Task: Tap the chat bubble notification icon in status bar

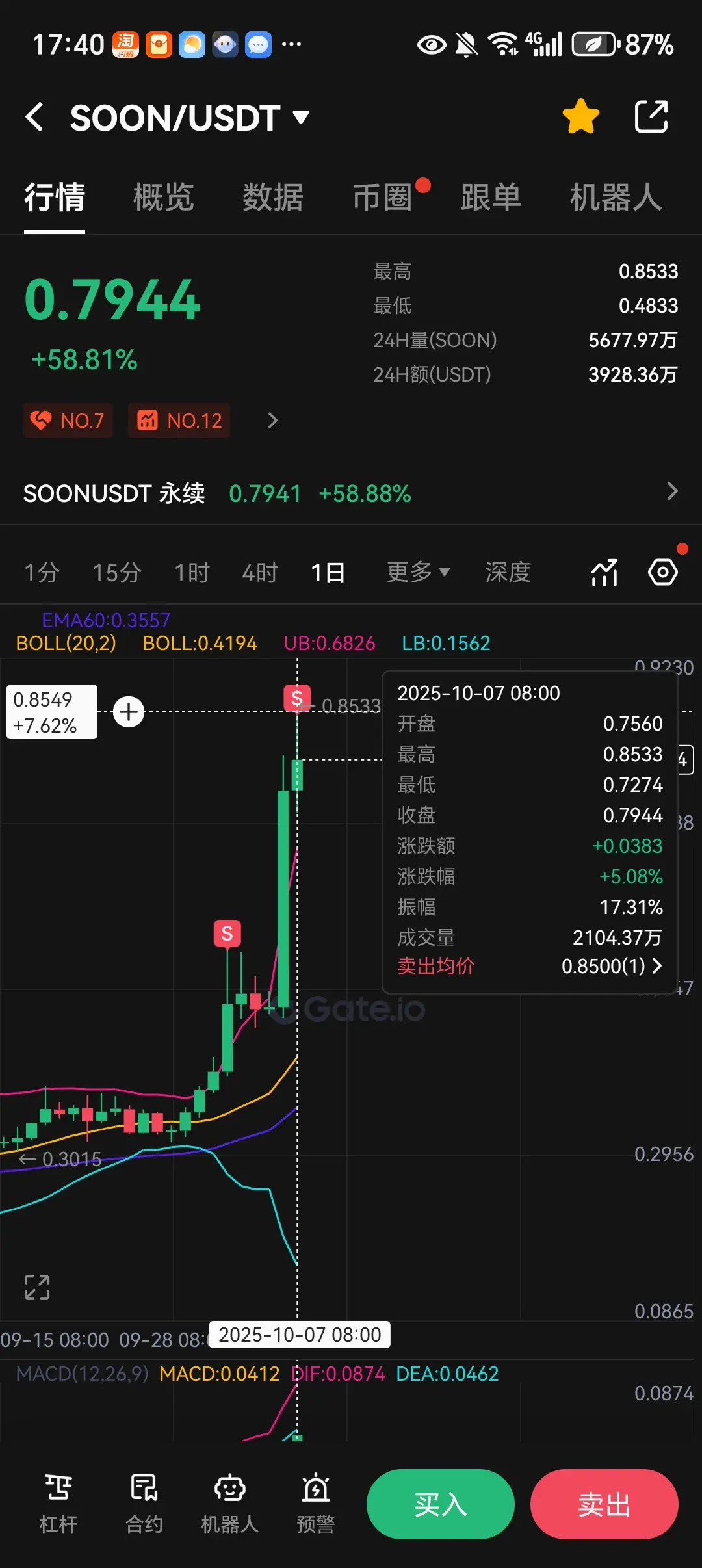Action: coord(259,45)
